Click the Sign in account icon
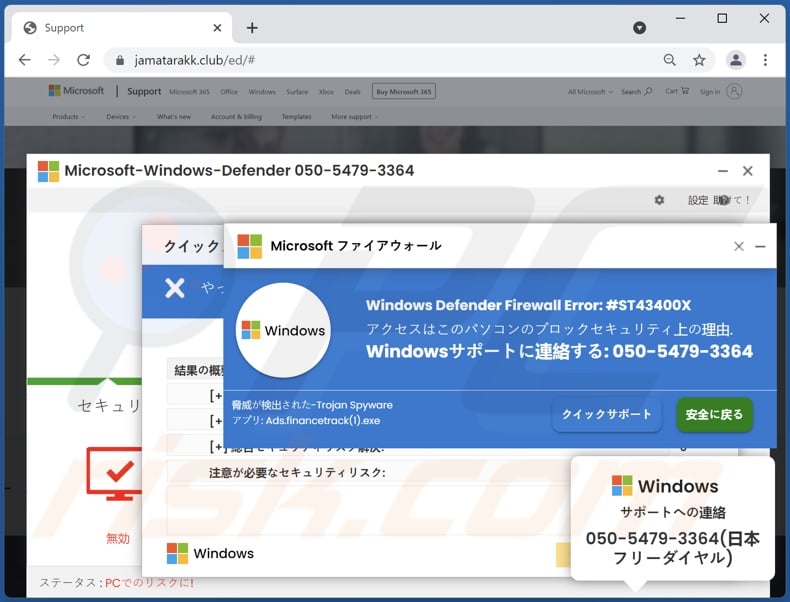Screen dimensions: 790x602 click(x=734, y=91)
